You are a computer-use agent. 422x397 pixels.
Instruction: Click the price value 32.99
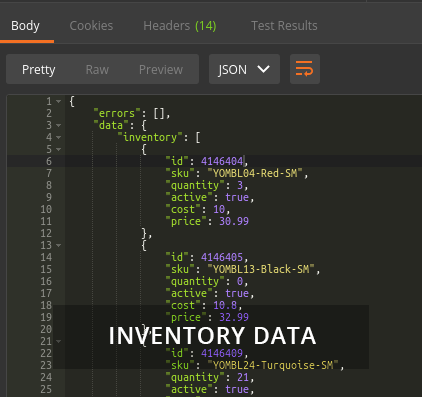234,317
